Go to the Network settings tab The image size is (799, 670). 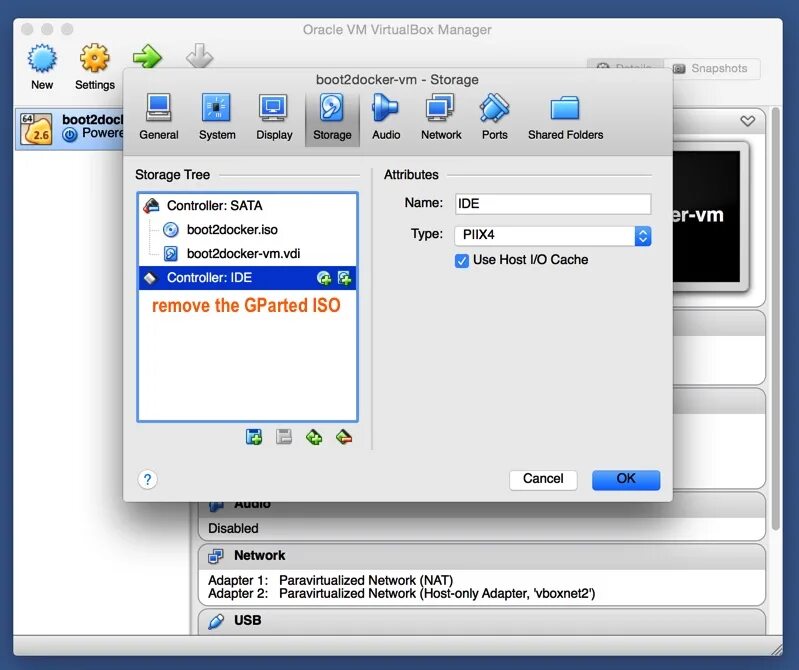[441, 117]
